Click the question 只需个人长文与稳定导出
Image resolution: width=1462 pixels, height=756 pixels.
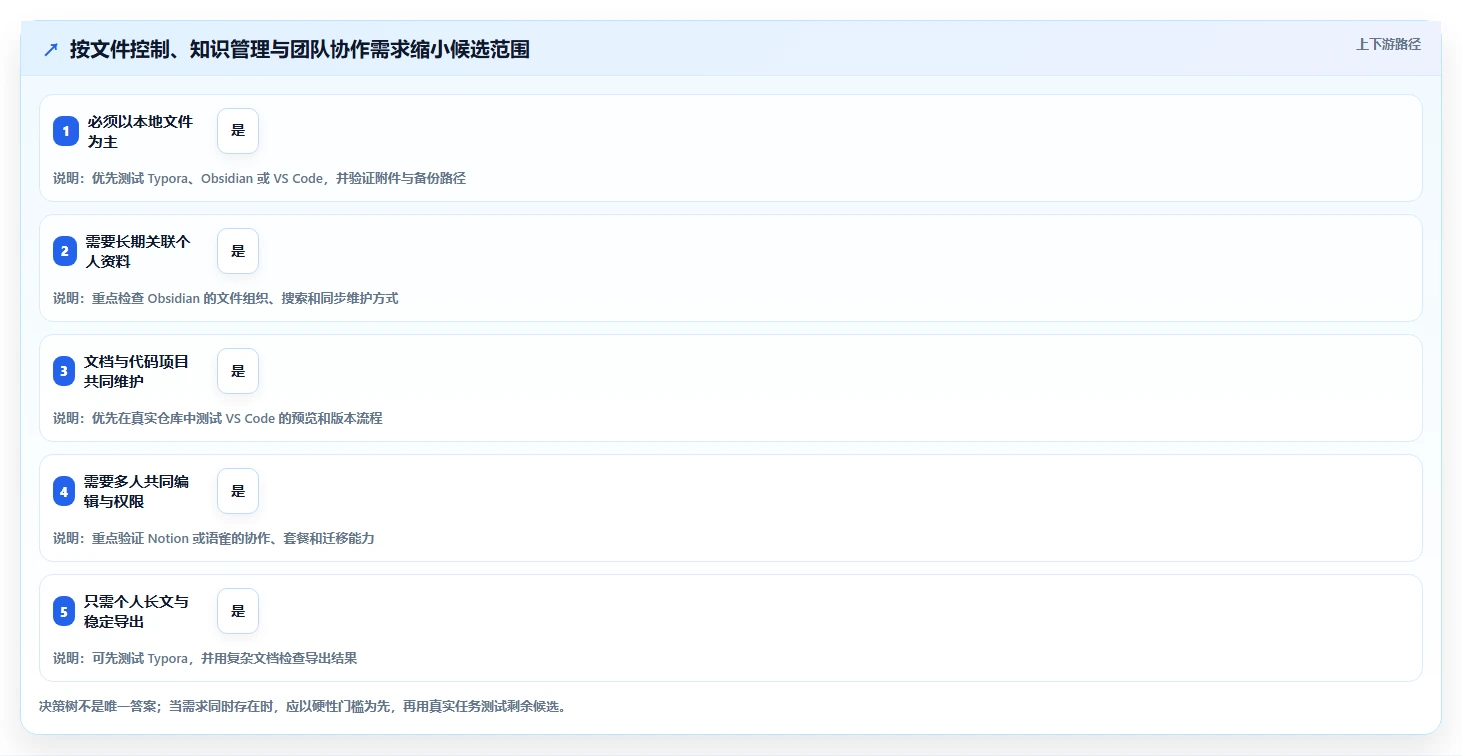tap(137, 611)
